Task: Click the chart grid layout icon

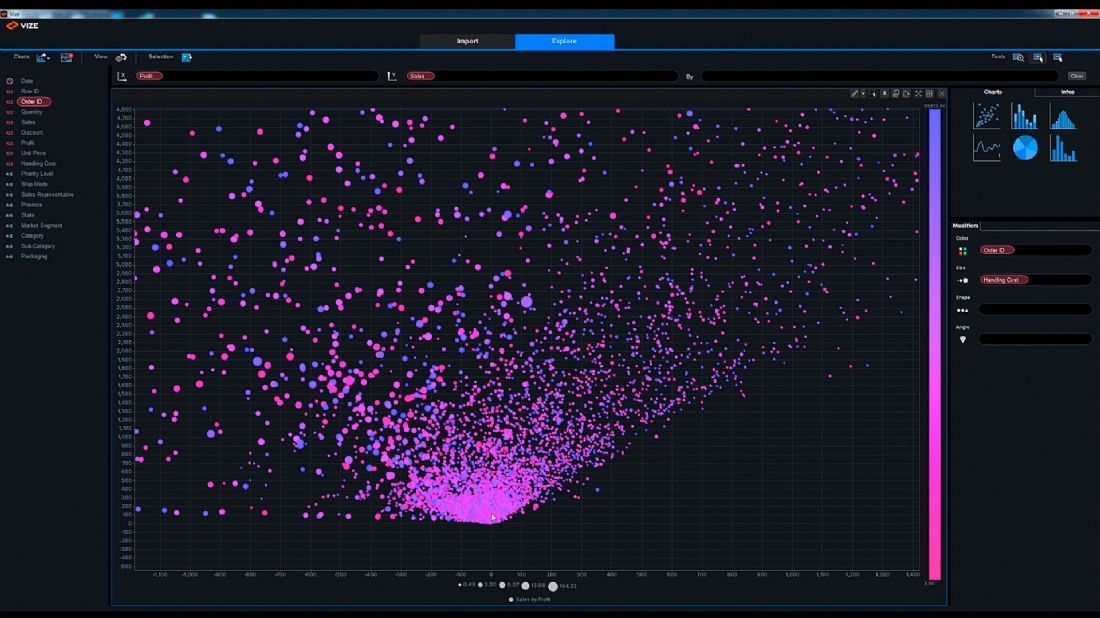Action: coord(930,93)
